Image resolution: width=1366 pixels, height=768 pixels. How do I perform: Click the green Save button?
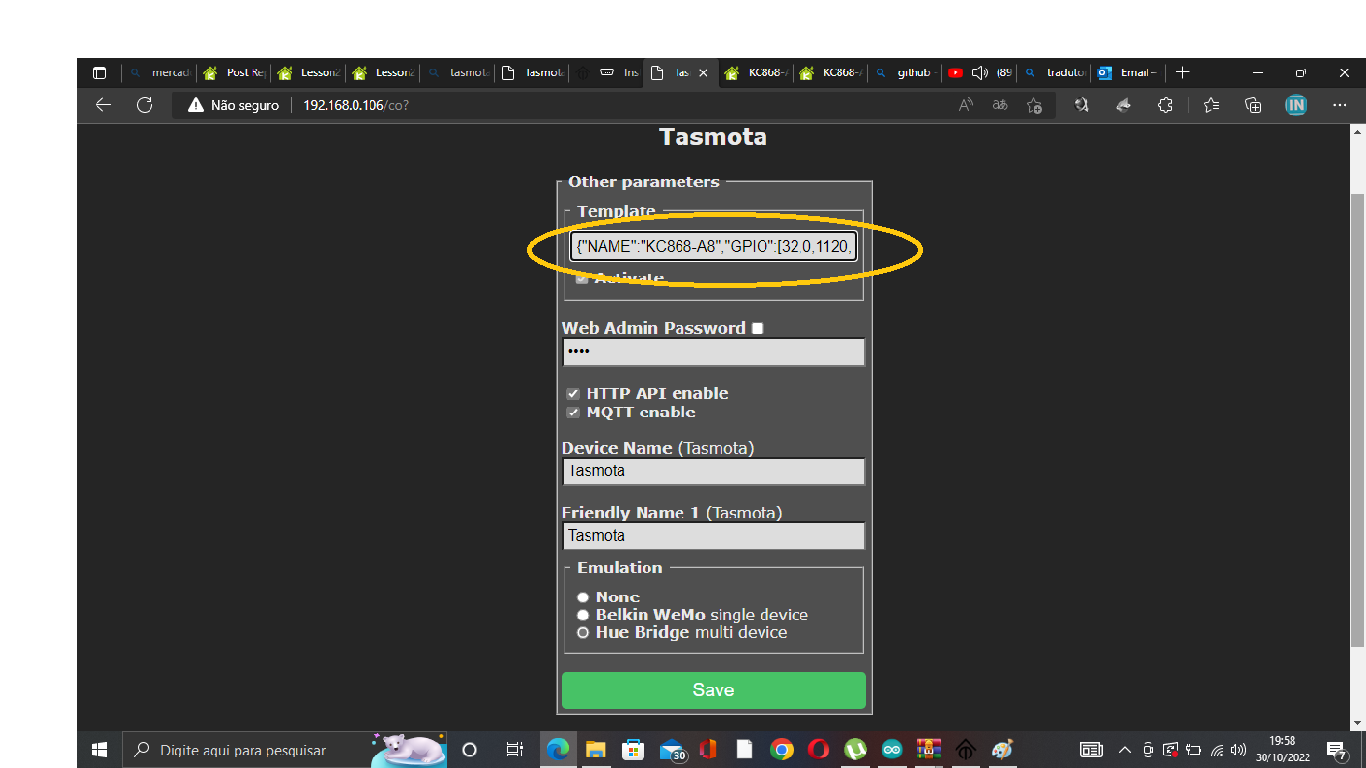tap(713, 690)
